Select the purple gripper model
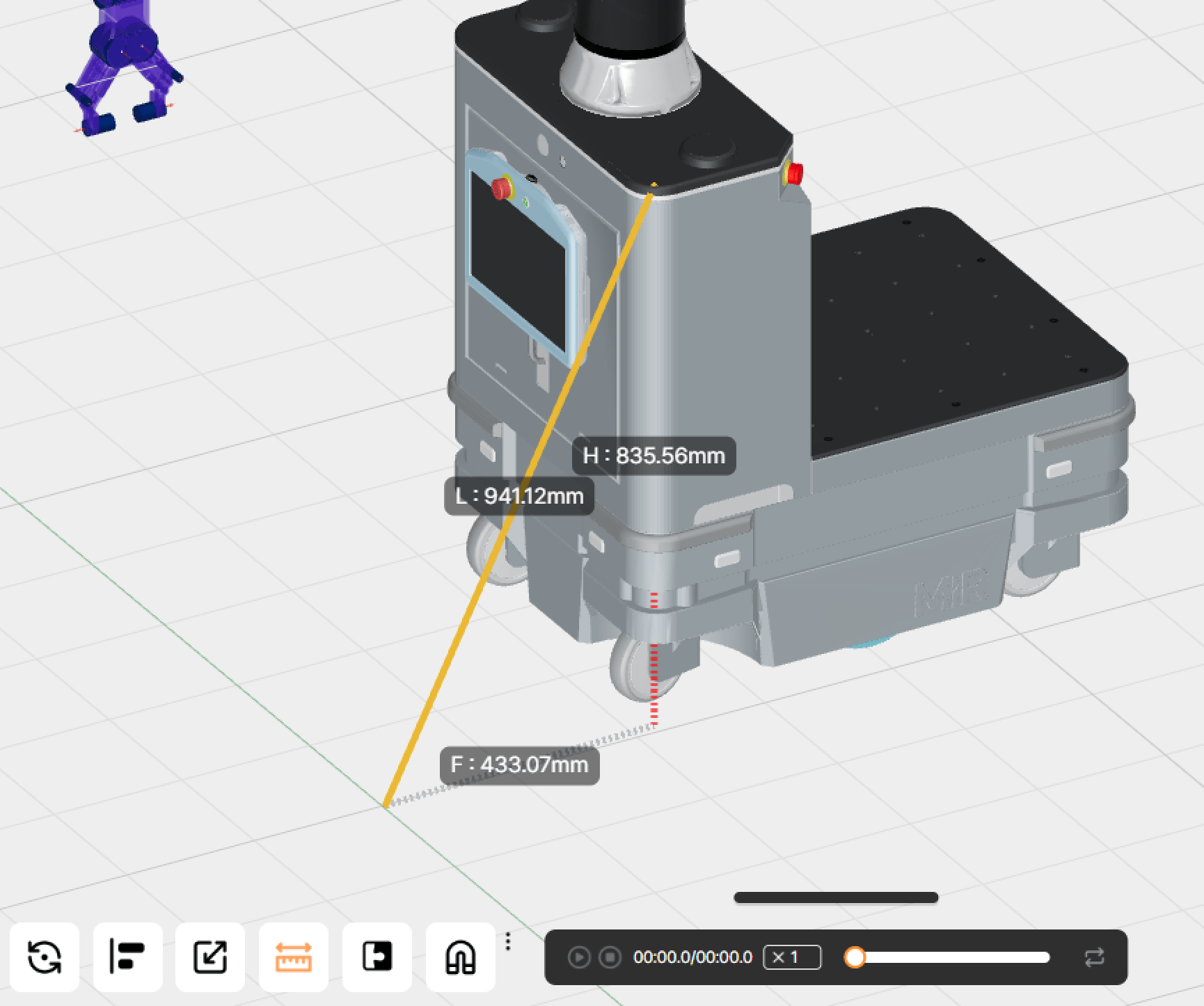This screenshot has width=1204, height=1006. (125, 67)
